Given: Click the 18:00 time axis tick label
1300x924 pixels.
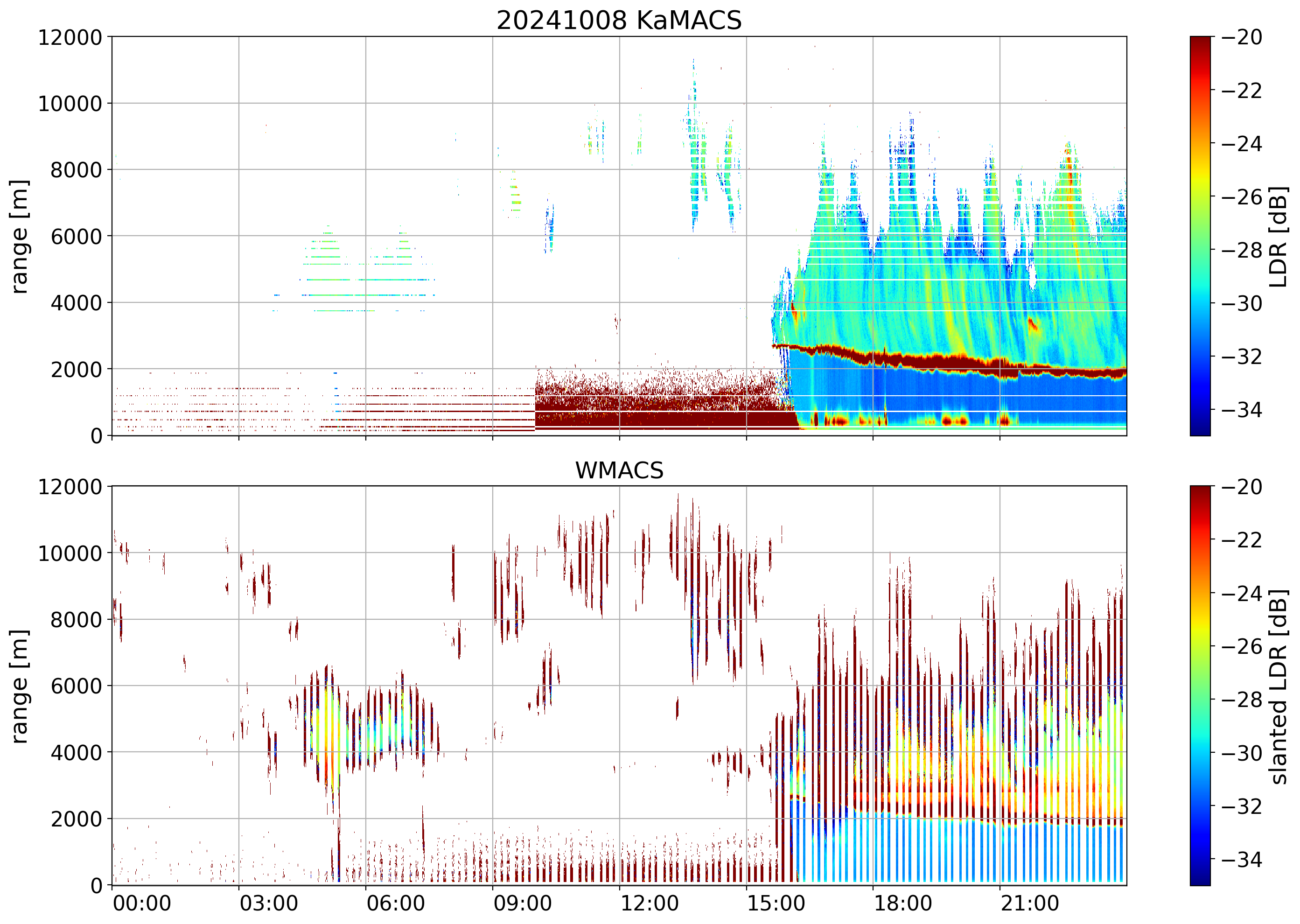Looking at the screenshot, I should tap(903, 903).
